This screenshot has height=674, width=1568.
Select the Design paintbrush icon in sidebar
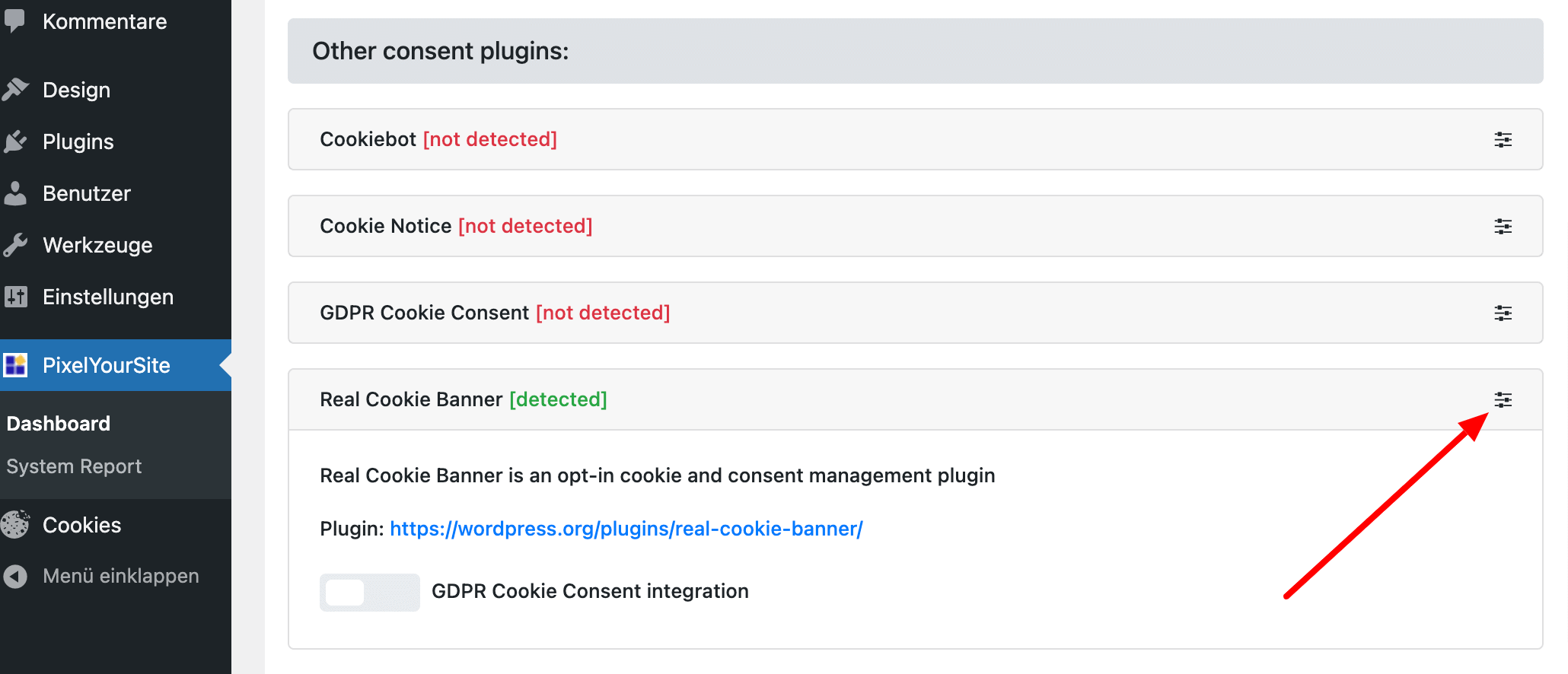coord(17,89)
